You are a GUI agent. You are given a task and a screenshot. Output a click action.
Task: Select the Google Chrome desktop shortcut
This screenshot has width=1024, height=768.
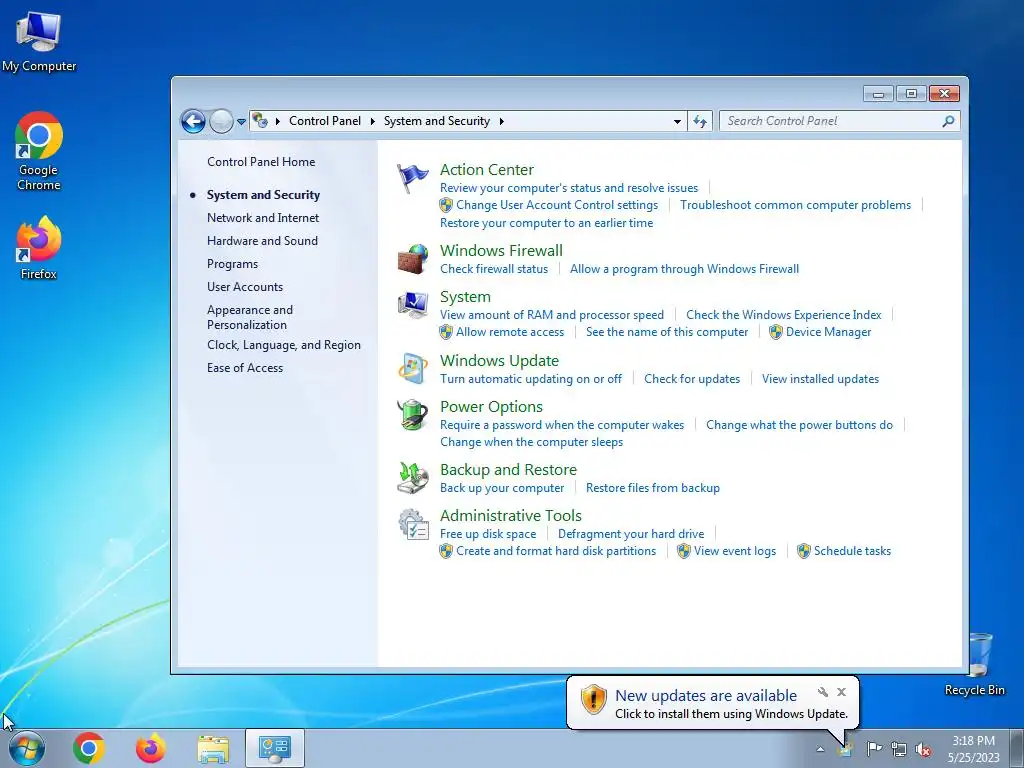coord(39,152)
